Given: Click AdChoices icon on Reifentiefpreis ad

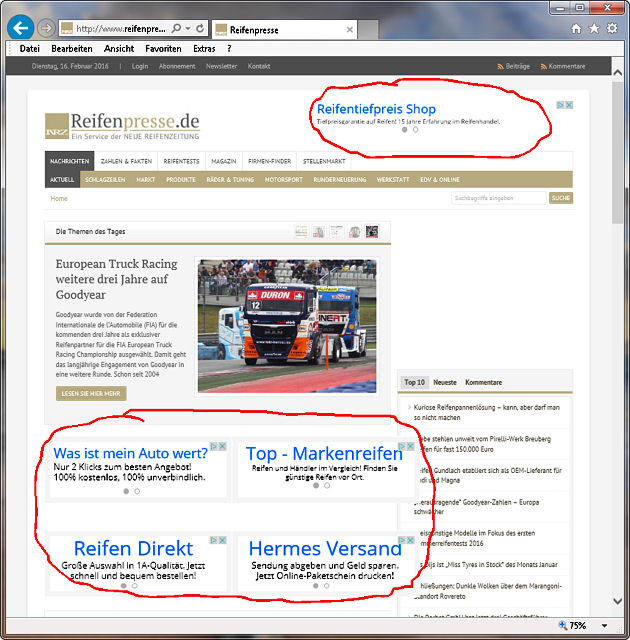Looking at the screenshot, I should coord(561,105).
